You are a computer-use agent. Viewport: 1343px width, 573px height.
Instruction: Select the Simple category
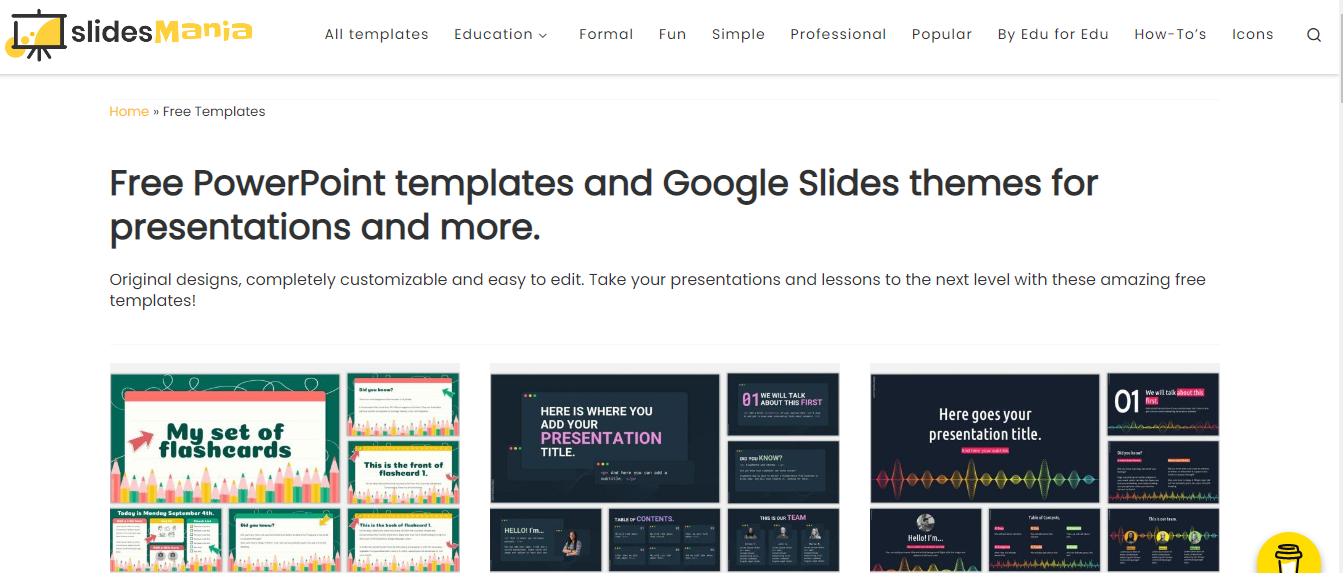coord(738,34)
